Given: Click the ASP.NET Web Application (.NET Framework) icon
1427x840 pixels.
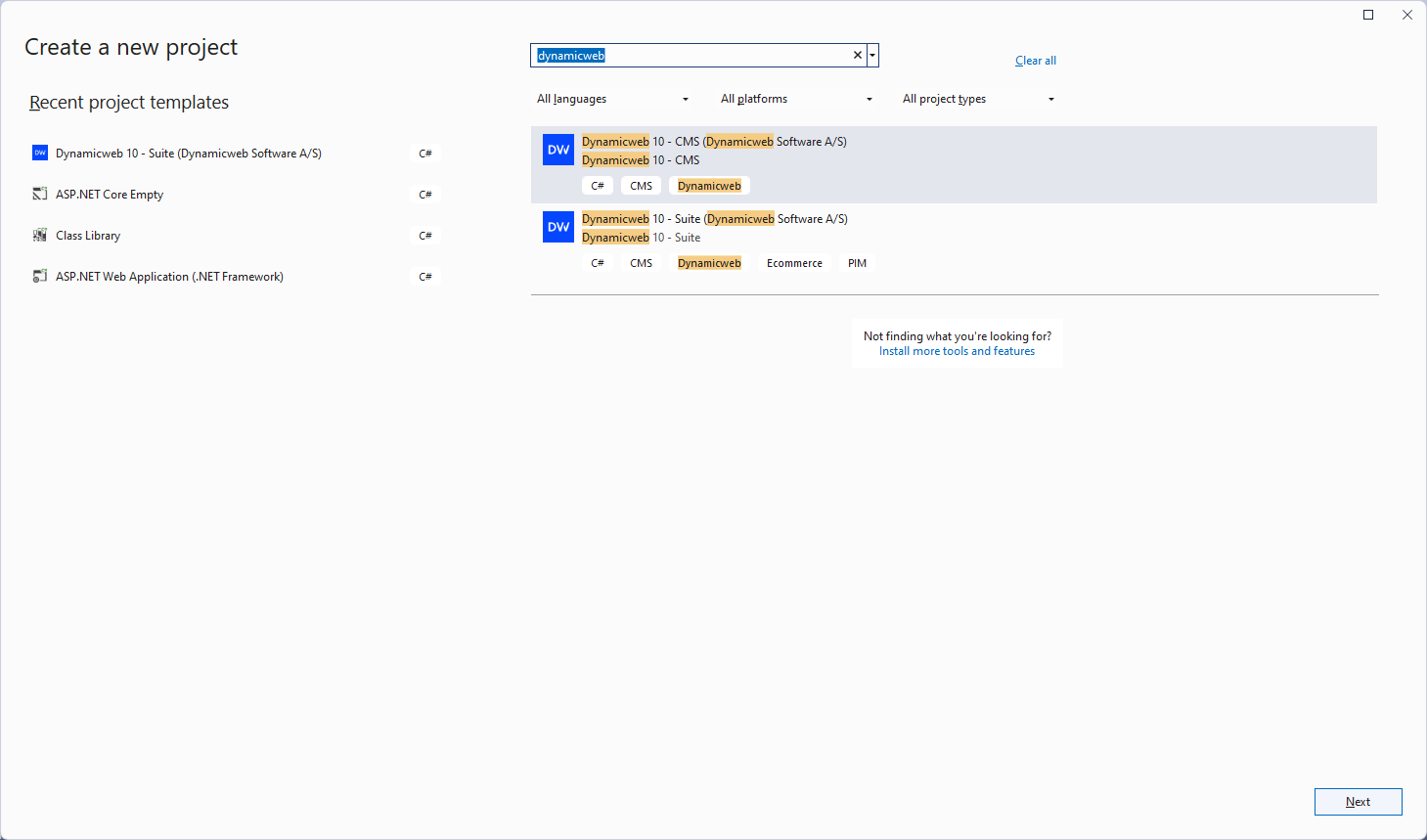Looking at the screenshot, I should [x=40, y=276].
